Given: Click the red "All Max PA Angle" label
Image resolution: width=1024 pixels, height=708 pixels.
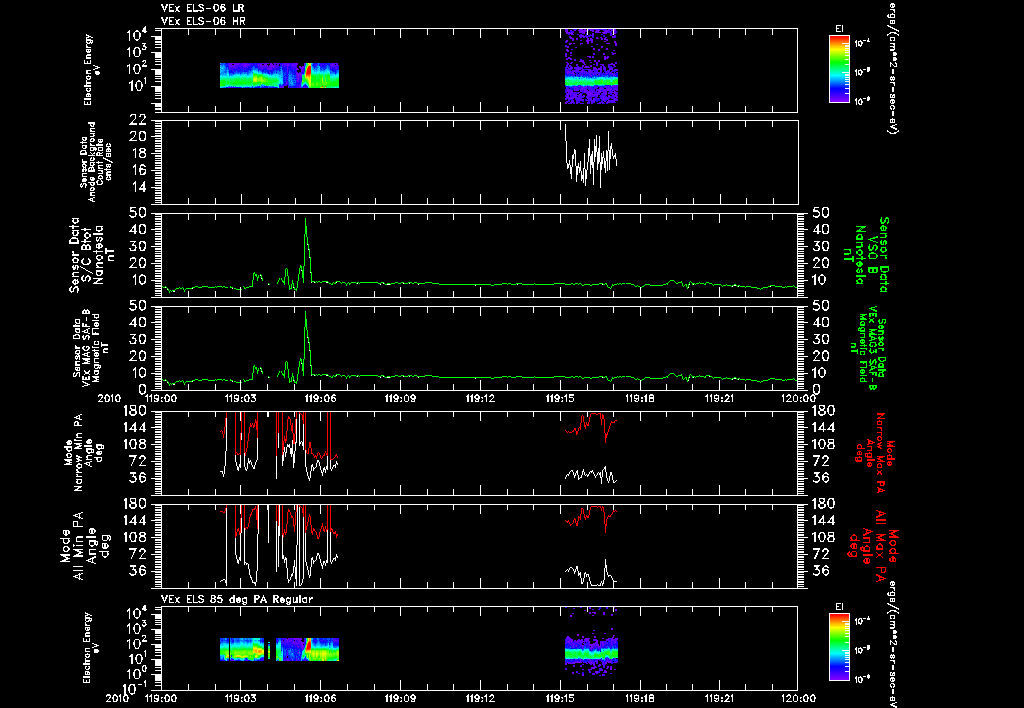Looking at the screenshot, I should coord(874,545).
